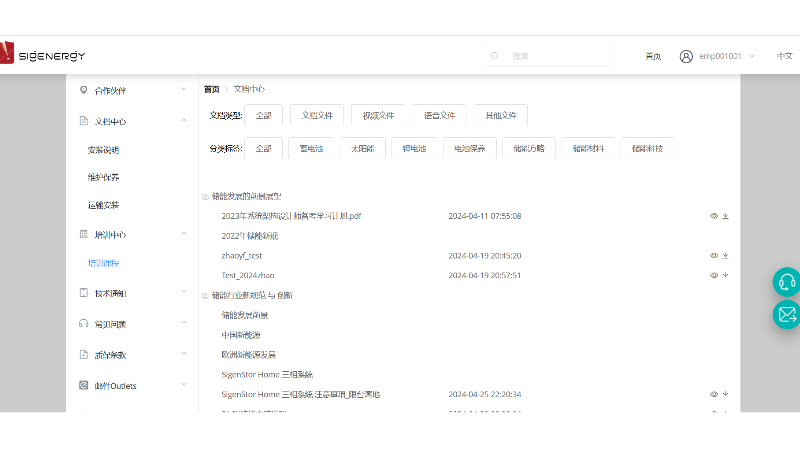Switch language via 中文 in the header
Image resolution: width=800 pixels, height=453 pixels.
(x=784, y=56)
